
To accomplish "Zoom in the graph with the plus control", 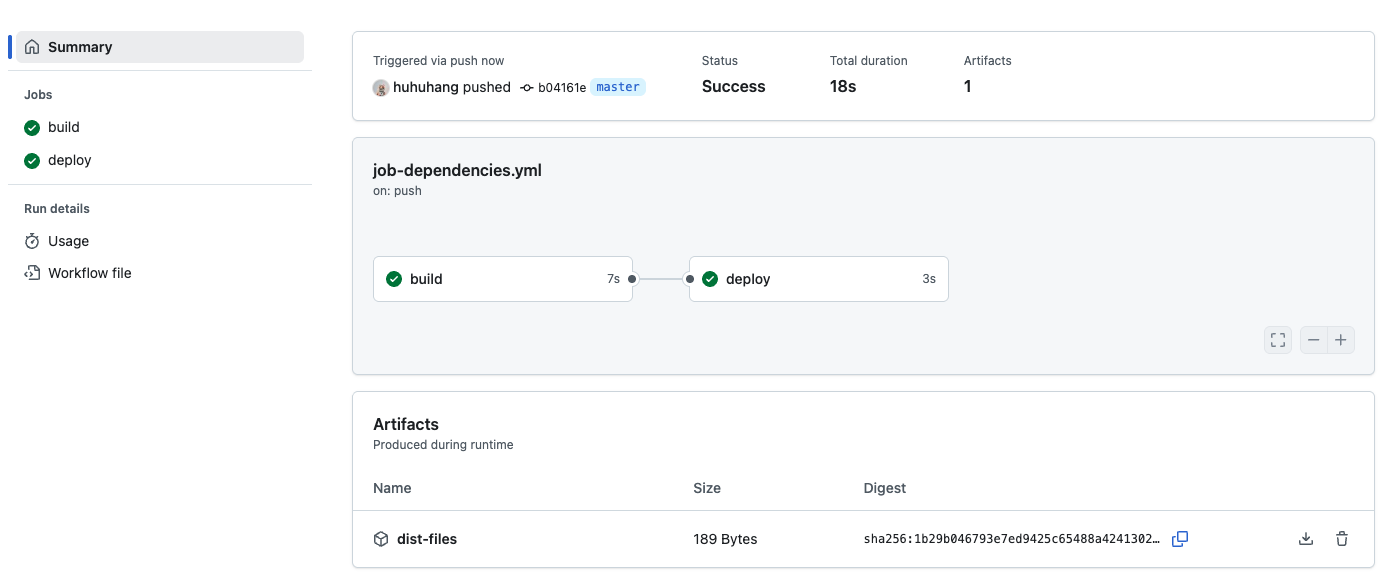I will [x=1341, y=340].
